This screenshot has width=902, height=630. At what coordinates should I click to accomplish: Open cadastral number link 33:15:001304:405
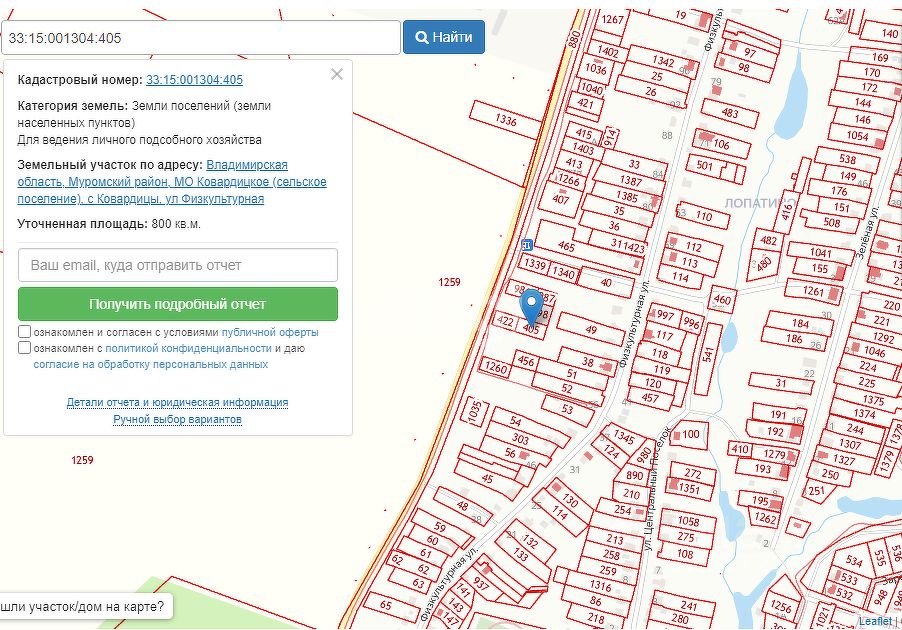click(x=194, y=80)
